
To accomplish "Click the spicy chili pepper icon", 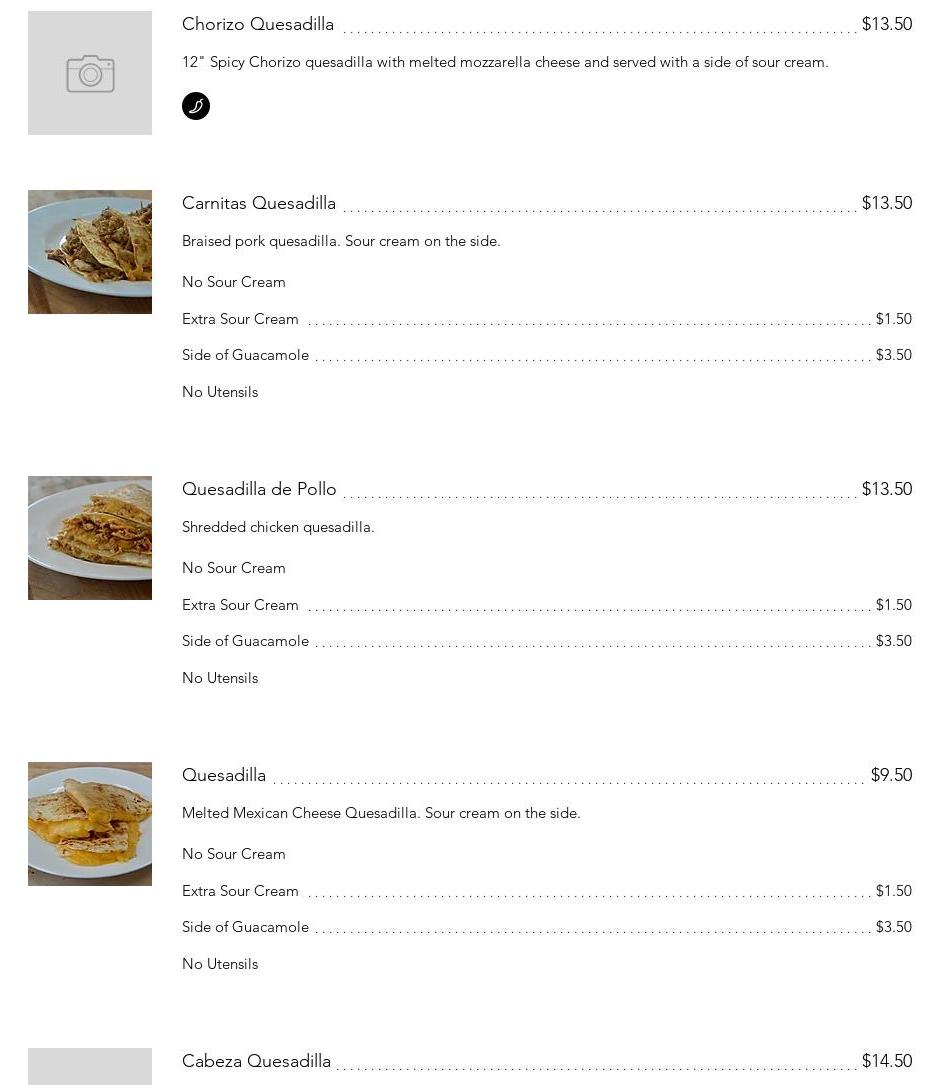I will click(x=196, y=106).
